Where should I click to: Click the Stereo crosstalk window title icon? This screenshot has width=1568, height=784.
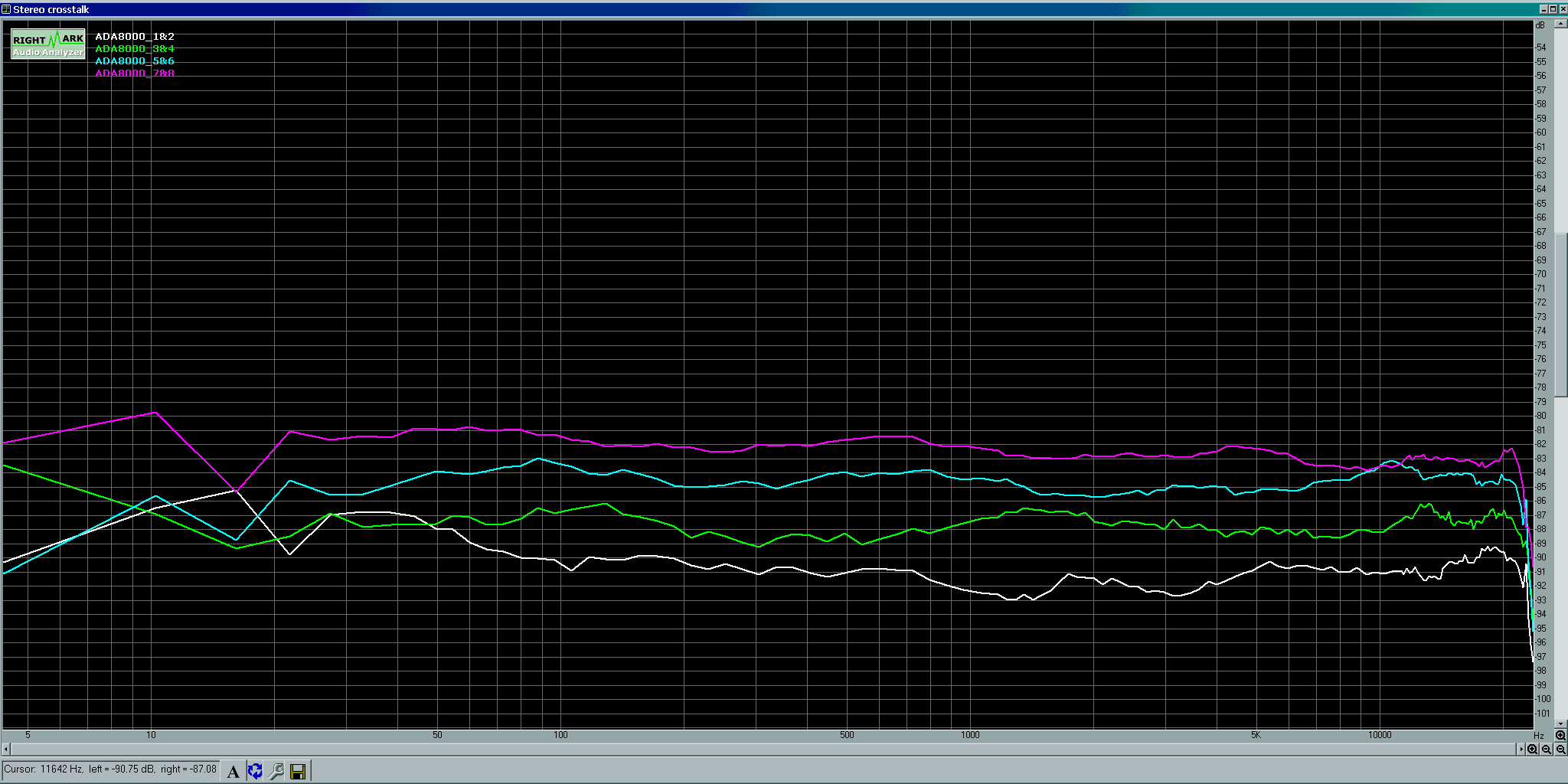(x=6, y=9)
